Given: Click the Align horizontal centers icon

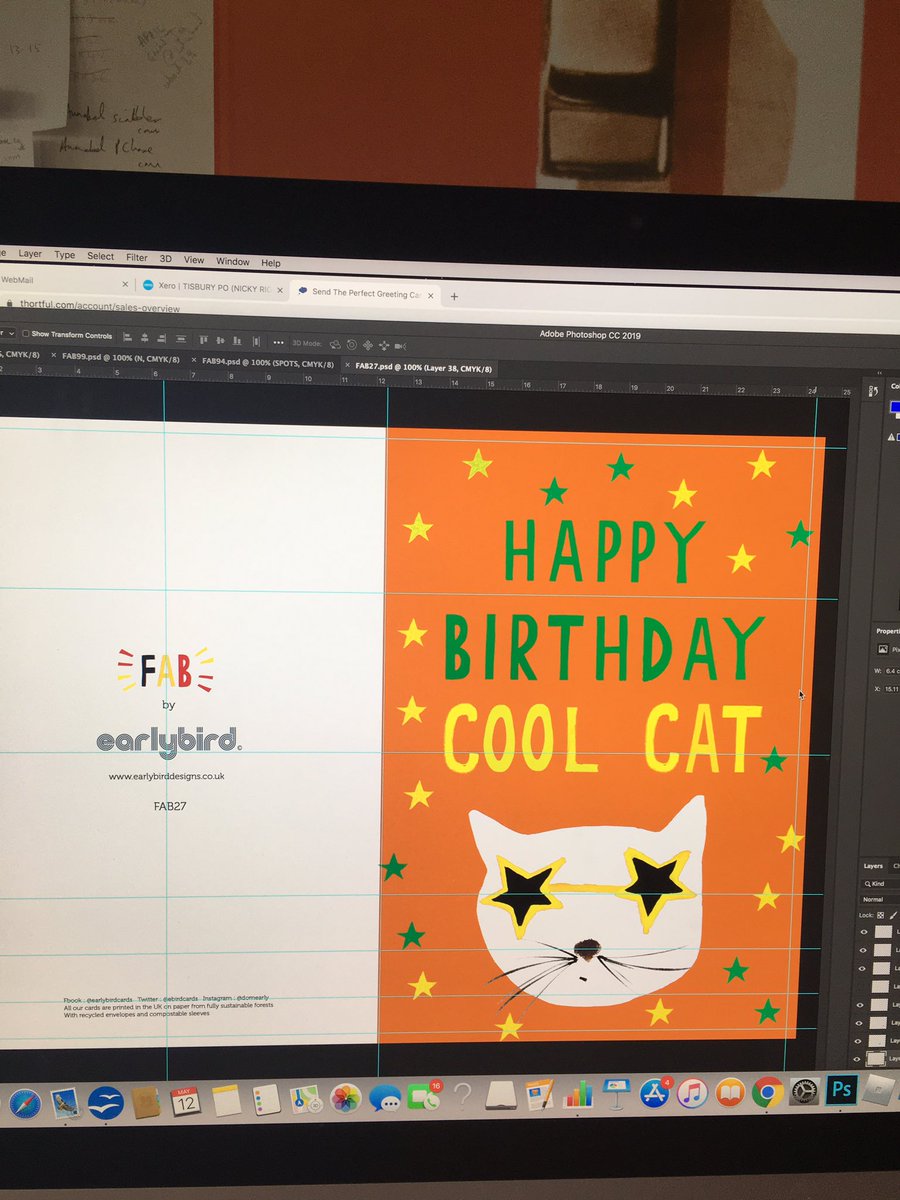Looking at the screenshot, I should click(x=144, y=337).
